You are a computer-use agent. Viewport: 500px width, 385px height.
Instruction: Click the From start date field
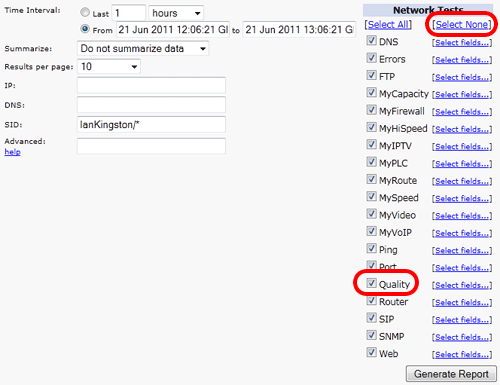click(173, 30)
